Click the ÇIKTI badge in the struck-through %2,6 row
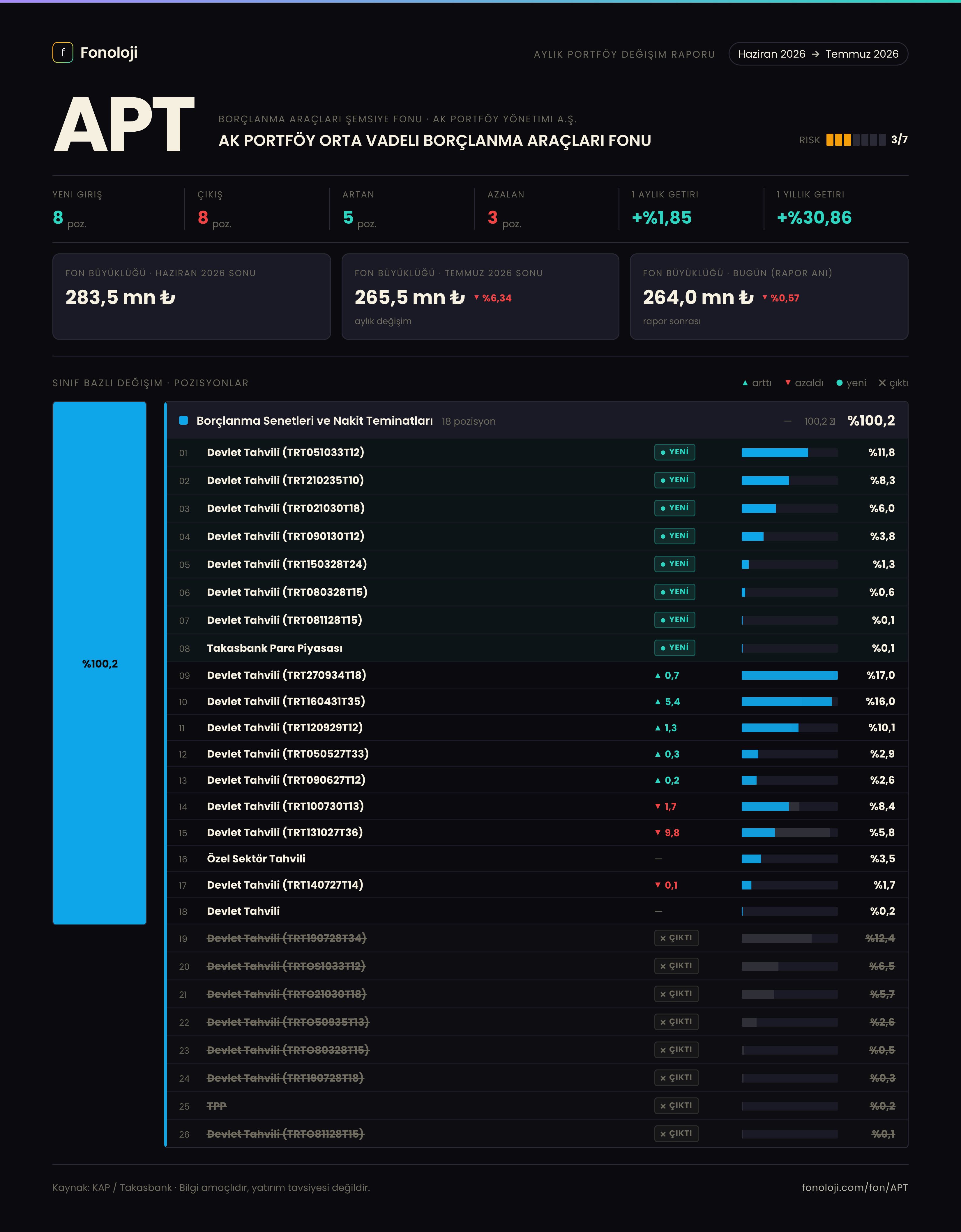This screenshot has height=1232, width=961. [x=676, y=1022]
